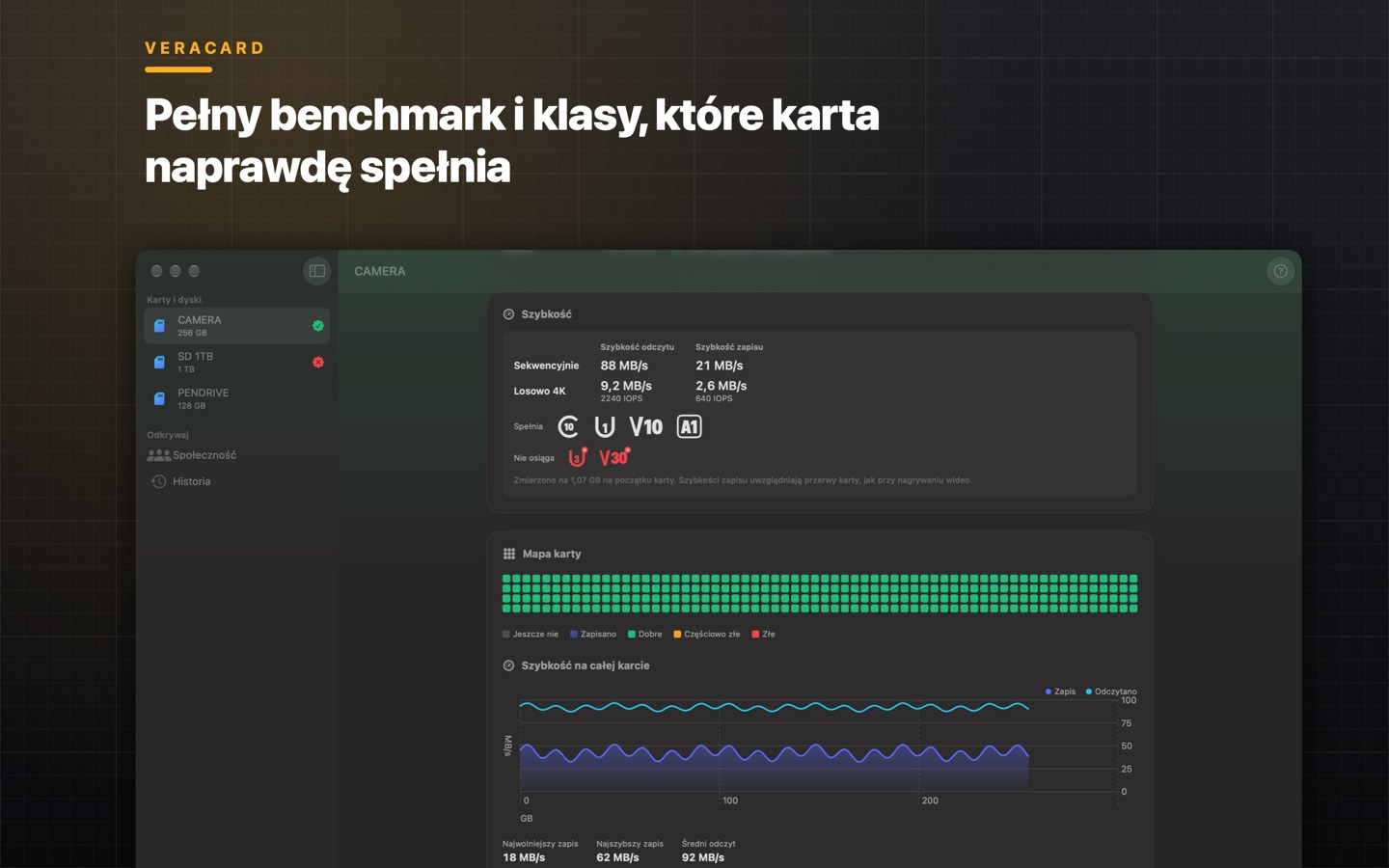The height and width of the screenshot is (868, 1389).
Task: Click the 9,2 MB/s random read value
Action: (x=626, y=386)
